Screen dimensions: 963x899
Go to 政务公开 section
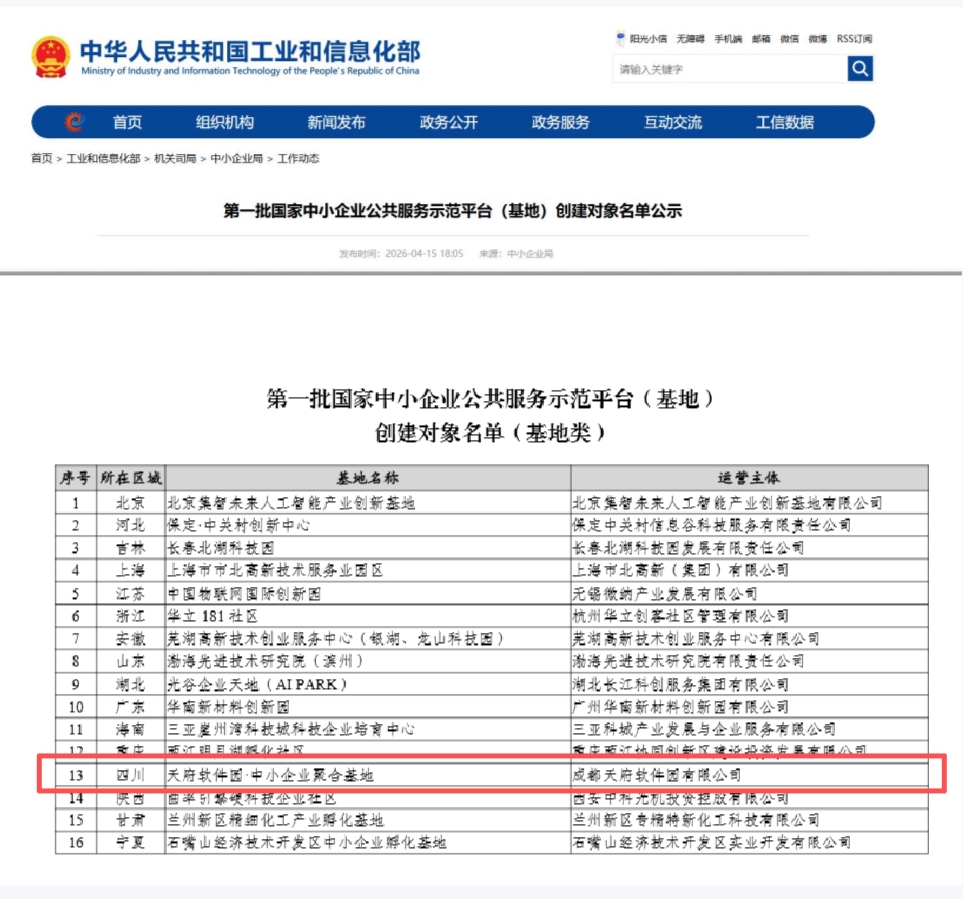tap(449, 122)
